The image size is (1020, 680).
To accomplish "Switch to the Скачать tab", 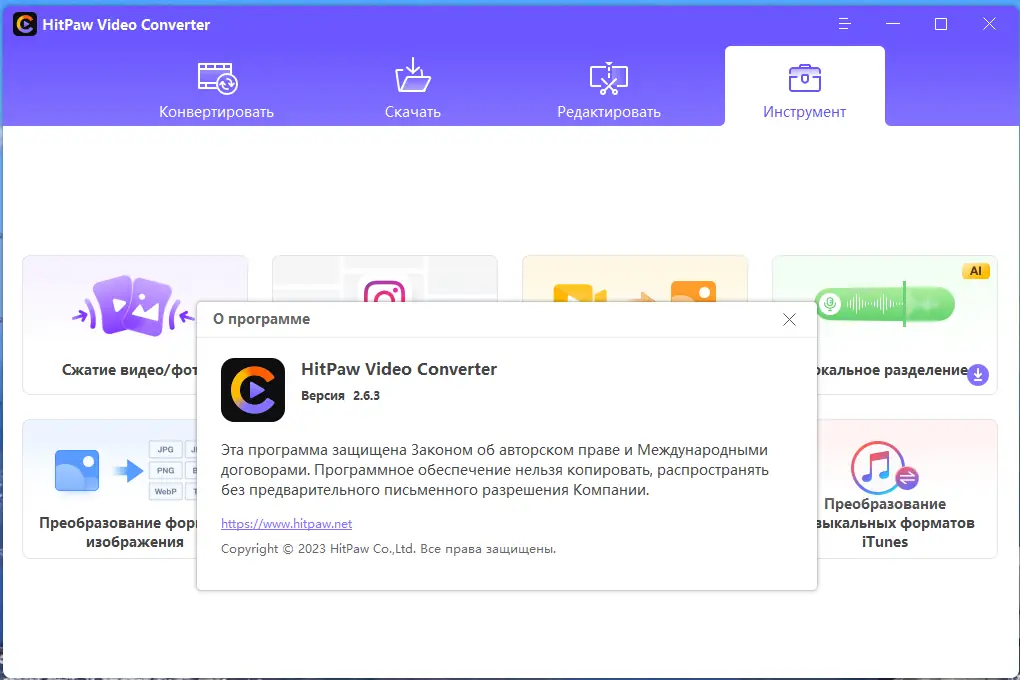I will pos(412,90).
